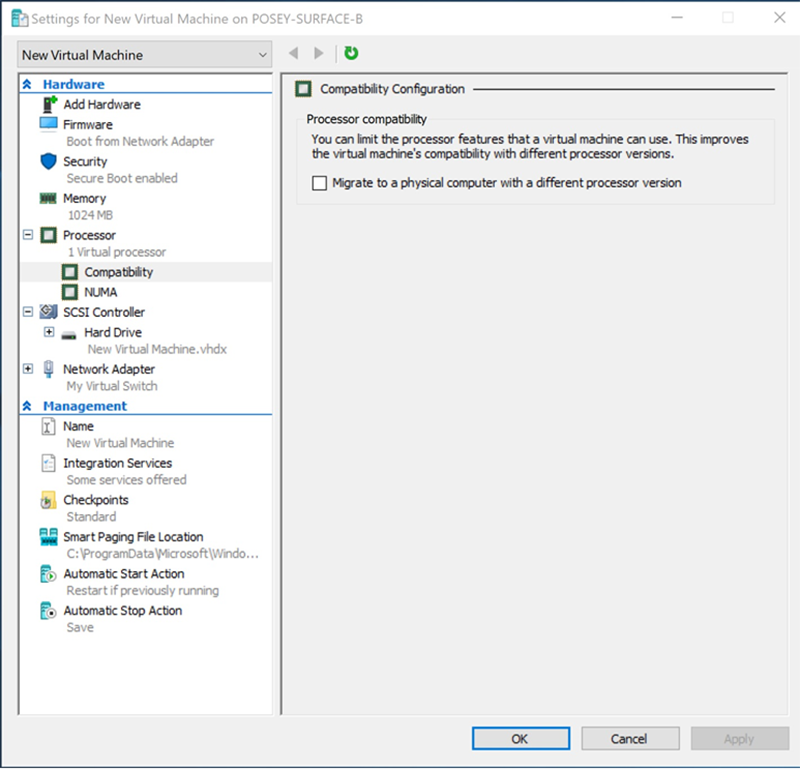Viewport: 800px width, 769px height.
Task: Click the OK button
Action: pyautogui.click(x=520, y=738)
